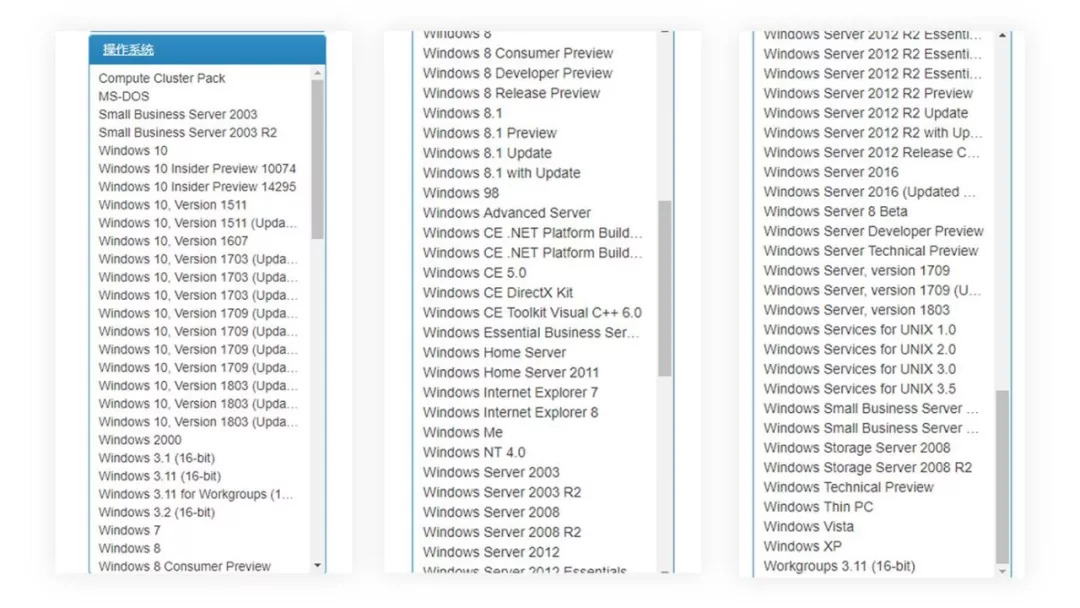
Task: Choose "Windows CE 5.0"
Action: pyautogui.click(x=475, y=273)
